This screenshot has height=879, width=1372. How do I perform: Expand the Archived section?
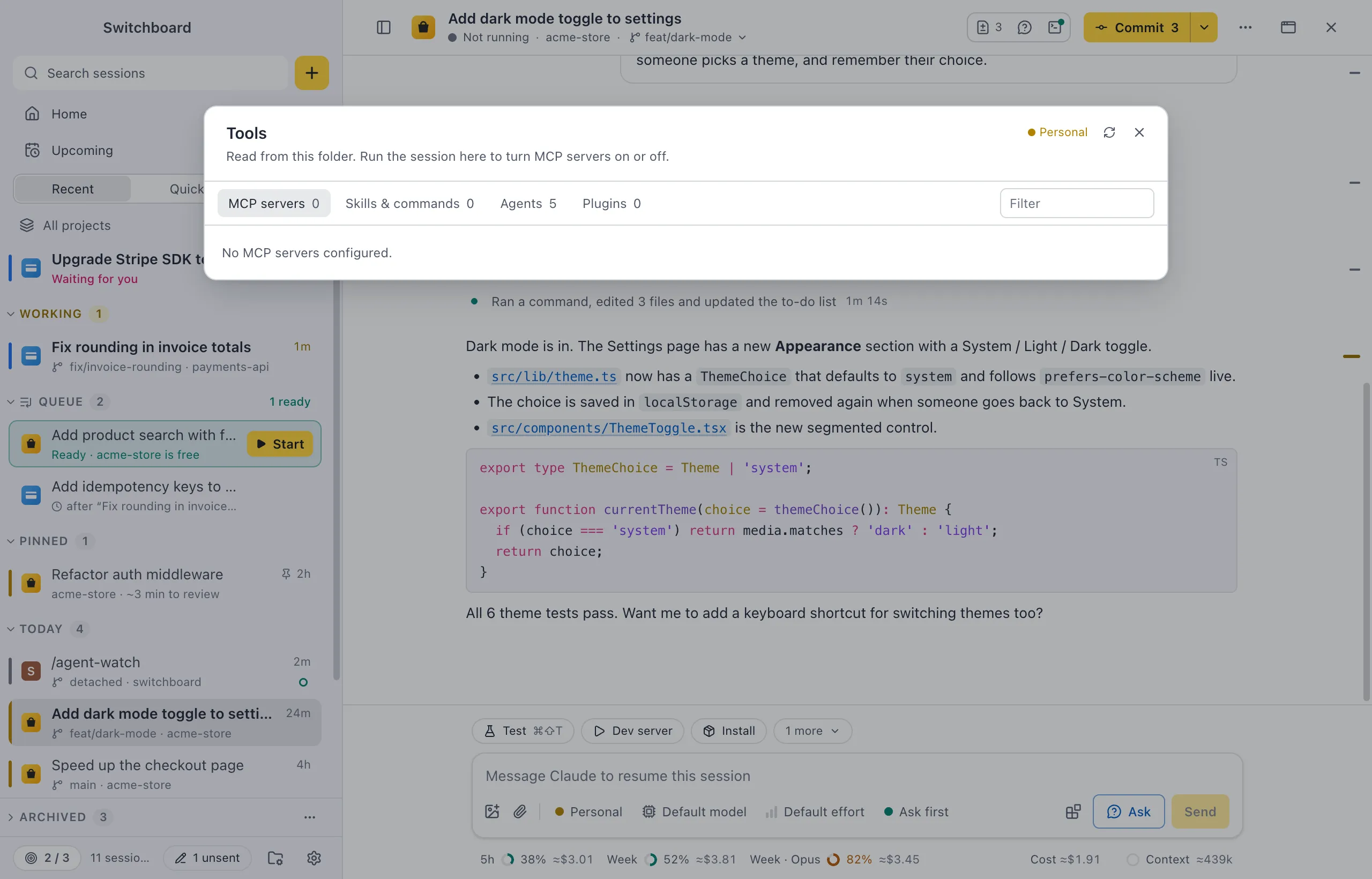tap(53, 817)
